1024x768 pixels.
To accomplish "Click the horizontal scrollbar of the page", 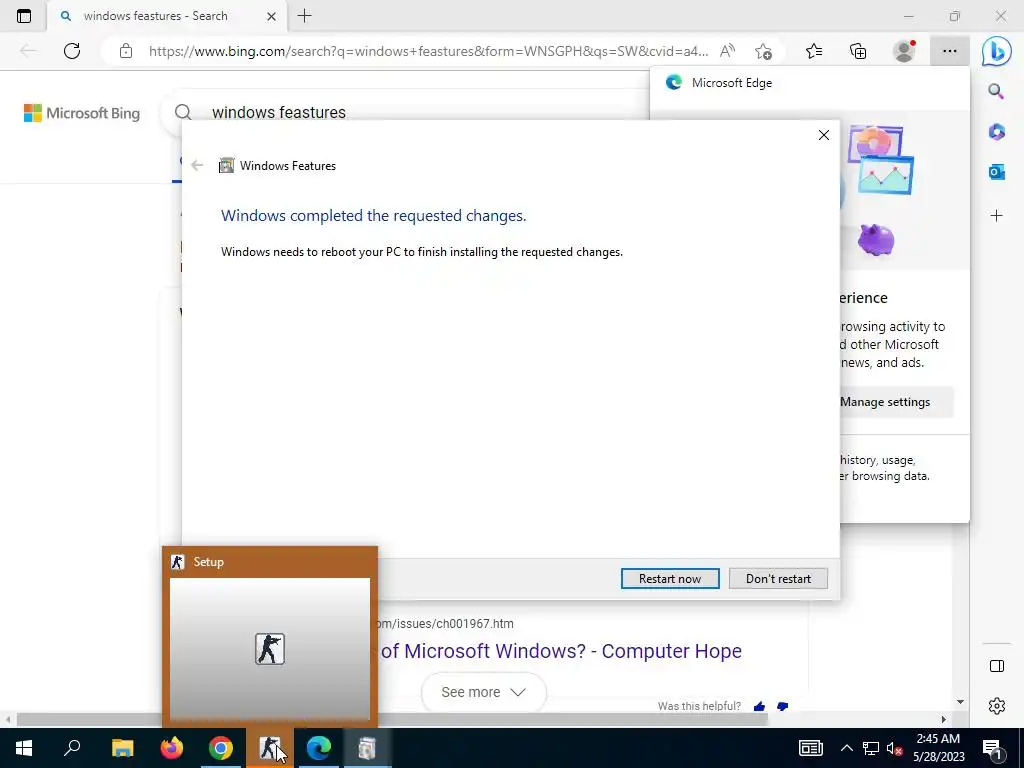I will click(392, 720).
